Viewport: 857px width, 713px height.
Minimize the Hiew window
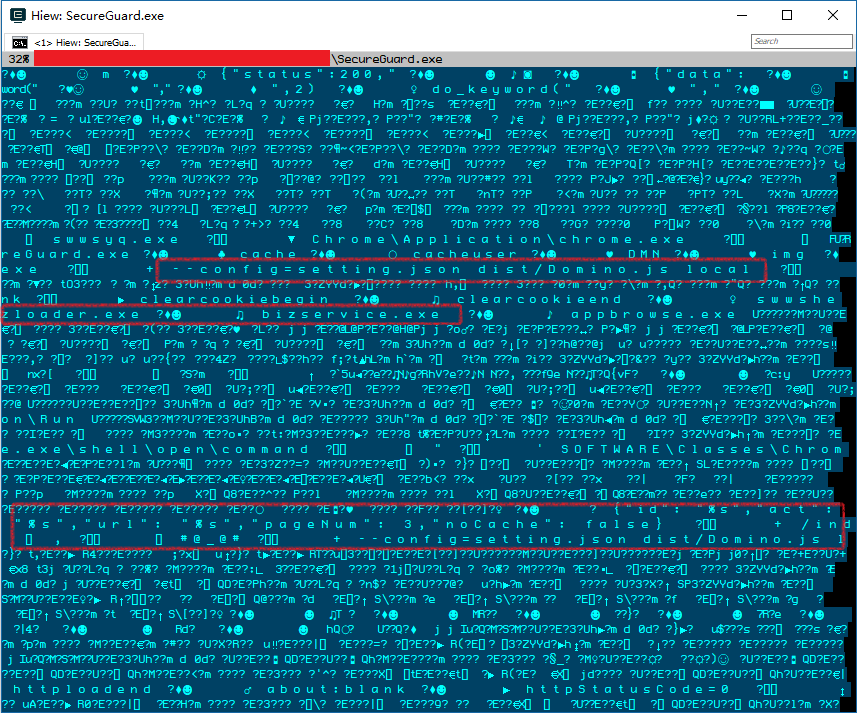click(740, 15)
